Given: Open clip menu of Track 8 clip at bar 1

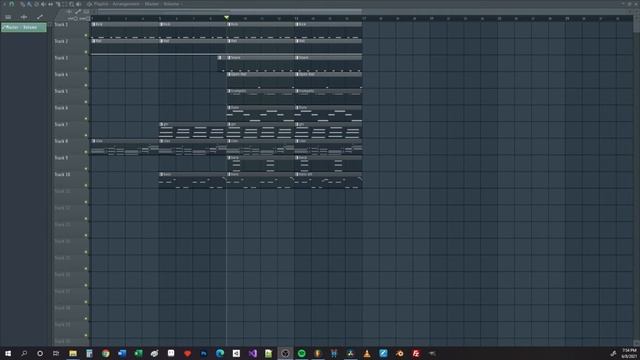Looking at the screenshot, I should tap(93, 141).
